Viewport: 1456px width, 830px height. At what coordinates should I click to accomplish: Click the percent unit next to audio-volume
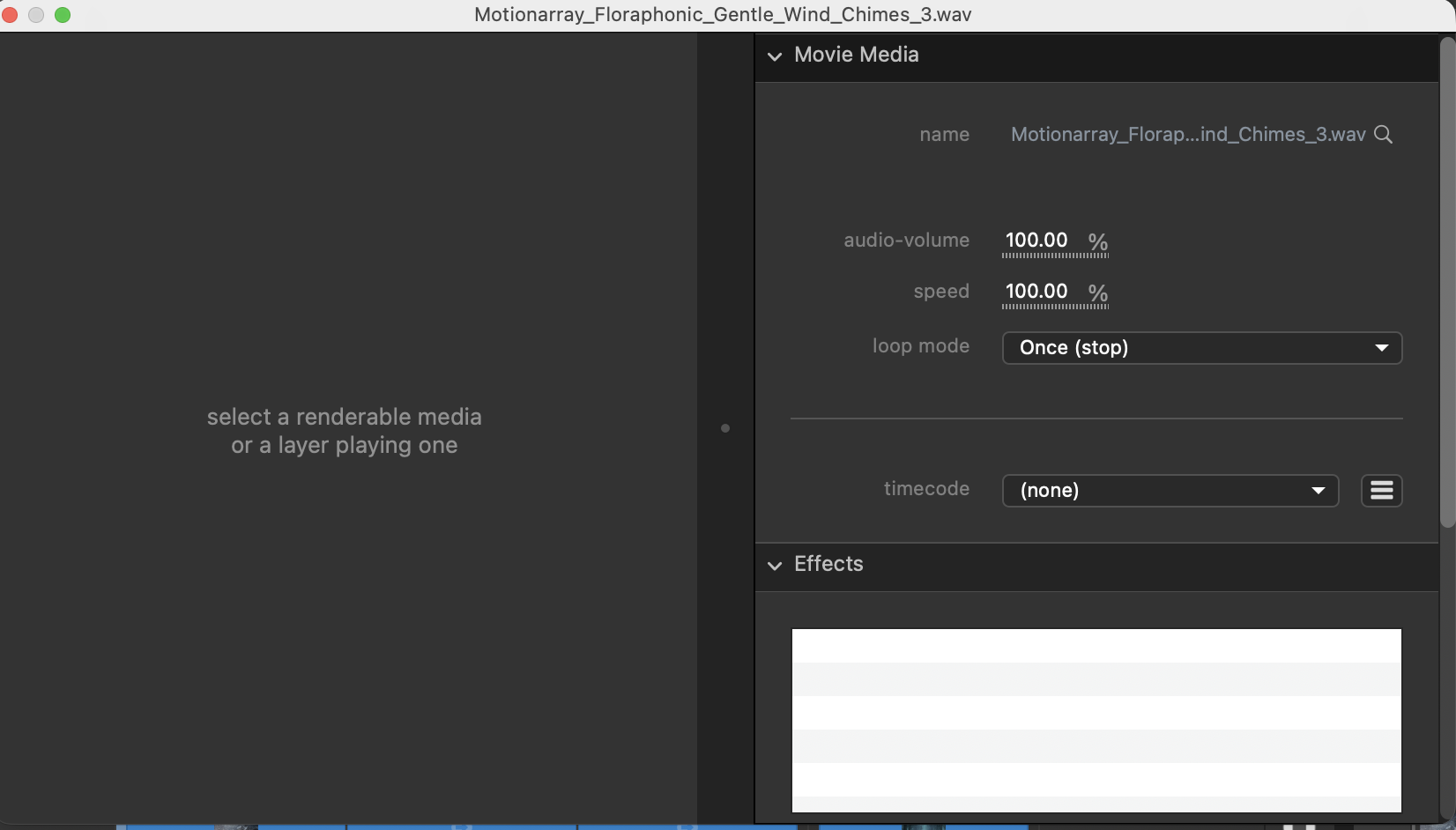point(1097,241)
